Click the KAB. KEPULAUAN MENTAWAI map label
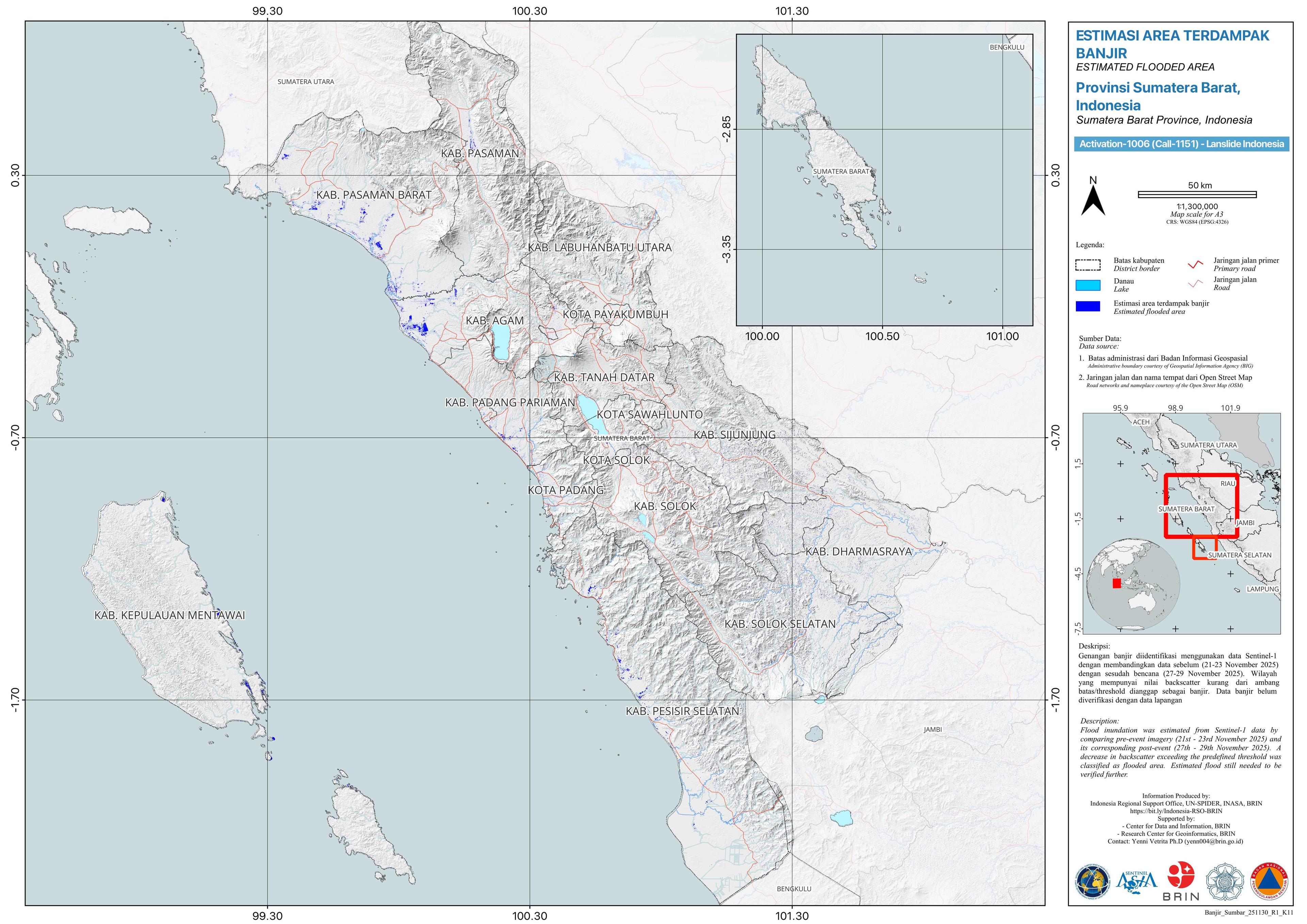Image resolution: width=1307 pixels, height=924 pixels. coord(170,615)
